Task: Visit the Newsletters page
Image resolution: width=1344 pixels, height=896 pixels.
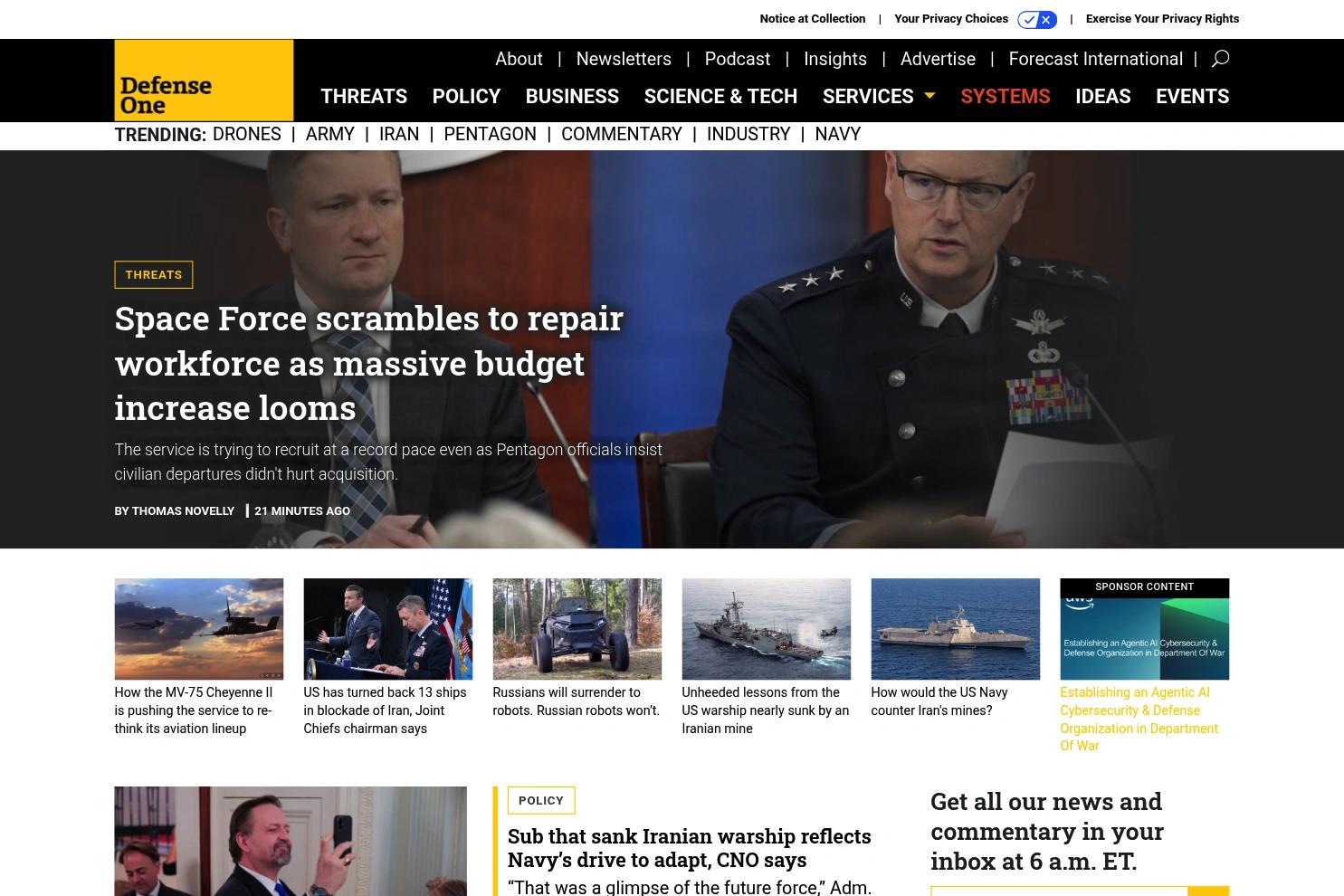Action: click(624, 59)
